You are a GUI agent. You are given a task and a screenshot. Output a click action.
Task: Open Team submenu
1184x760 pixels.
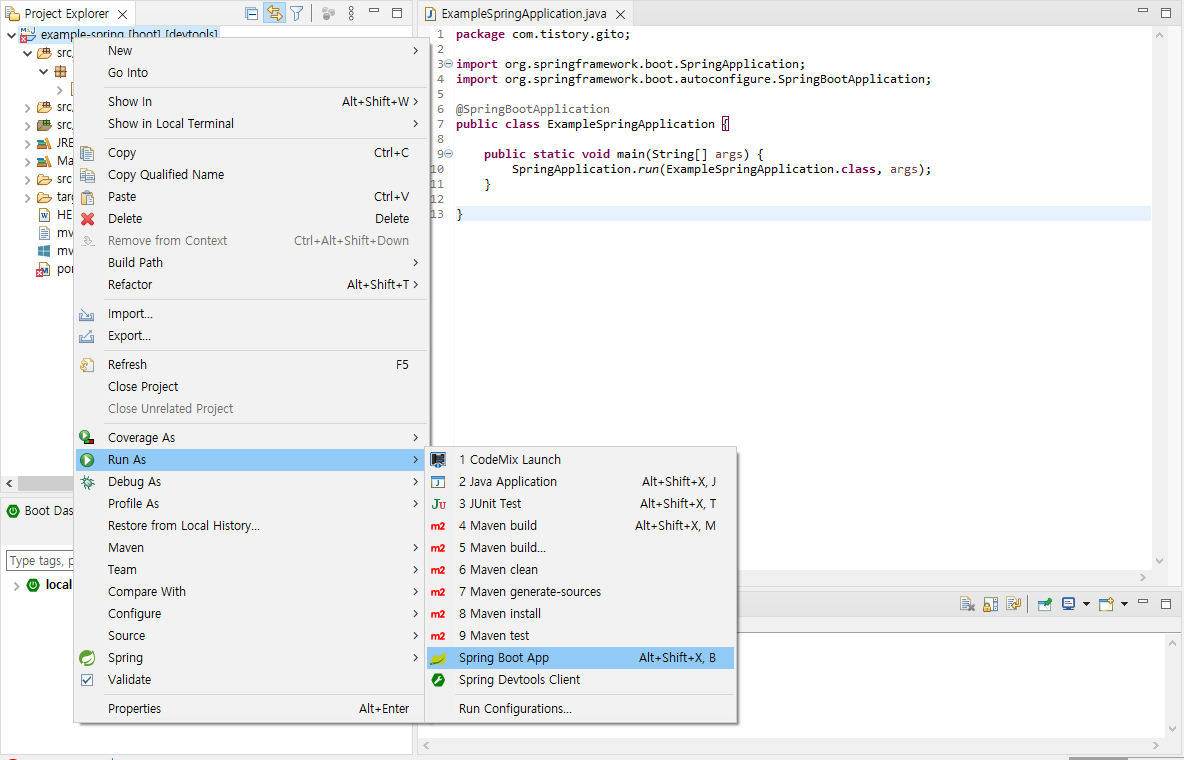coord(251,570)
